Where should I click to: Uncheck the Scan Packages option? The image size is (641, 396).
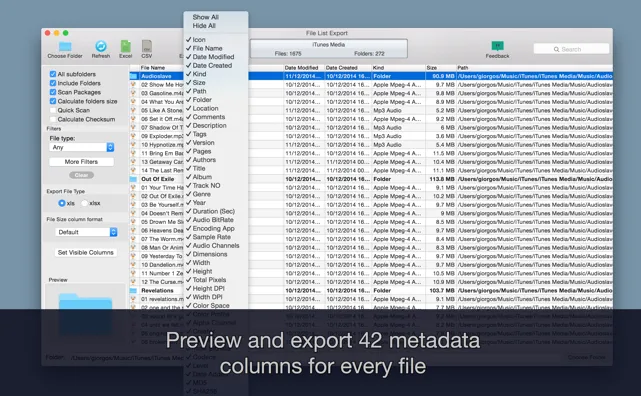point(53,92)
